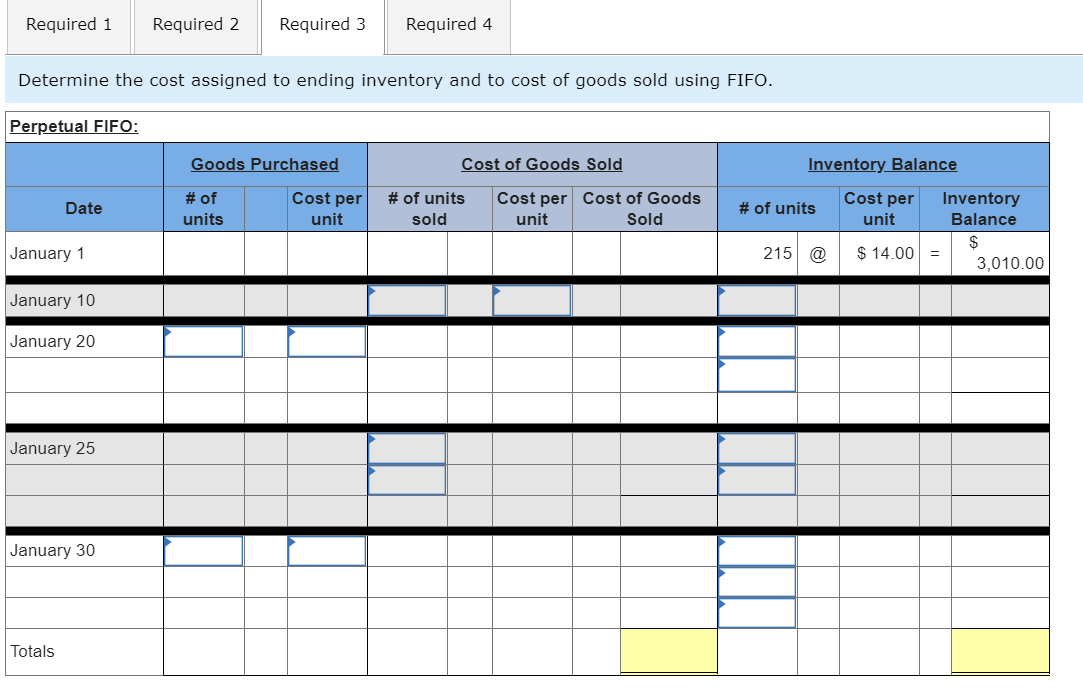Open January 10 inventory units dropdown
The image size is (1083, 689).
tap(757, 300)
